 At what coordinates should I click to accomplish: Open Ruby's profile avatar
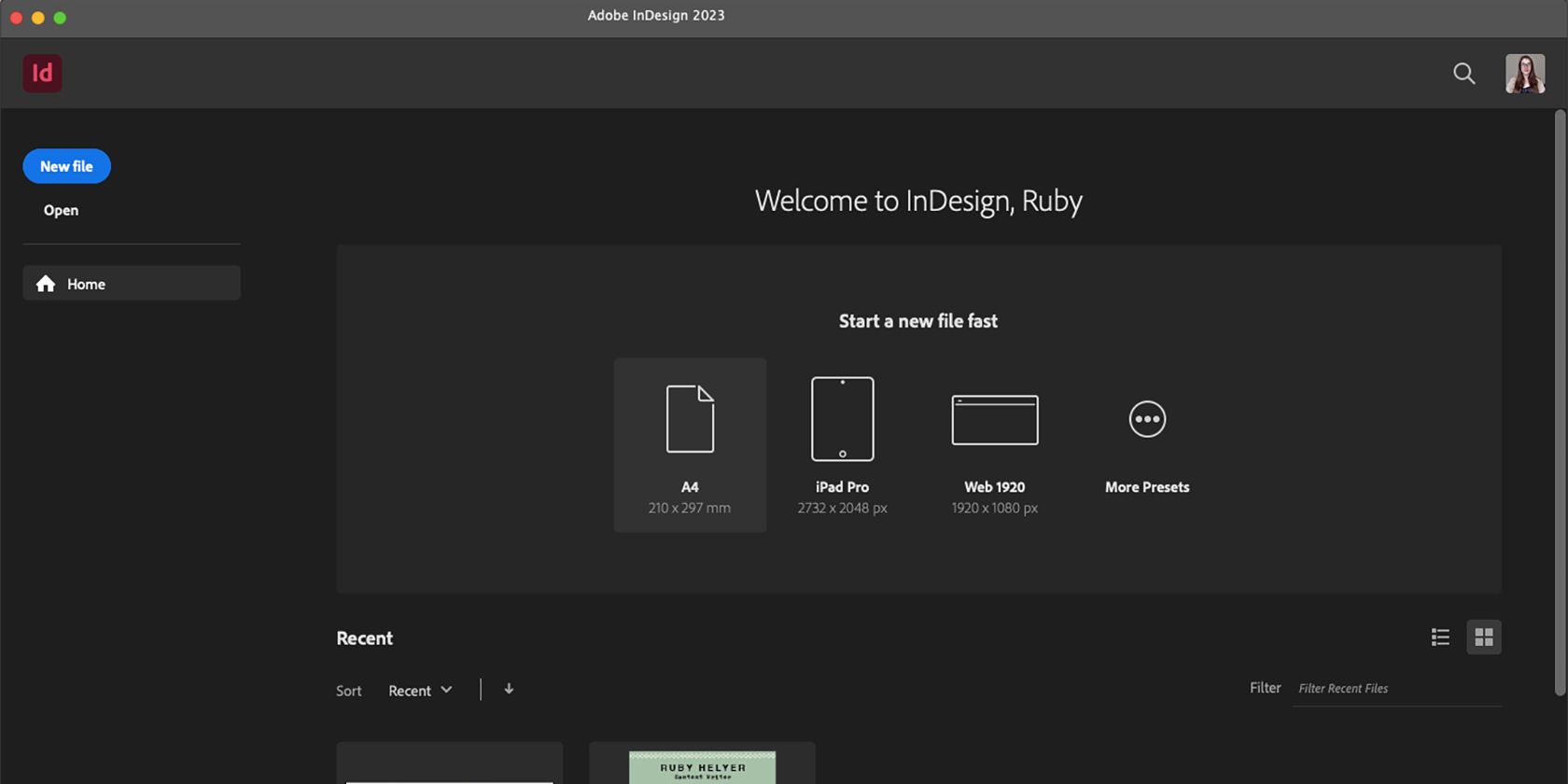pos(1525,74)
